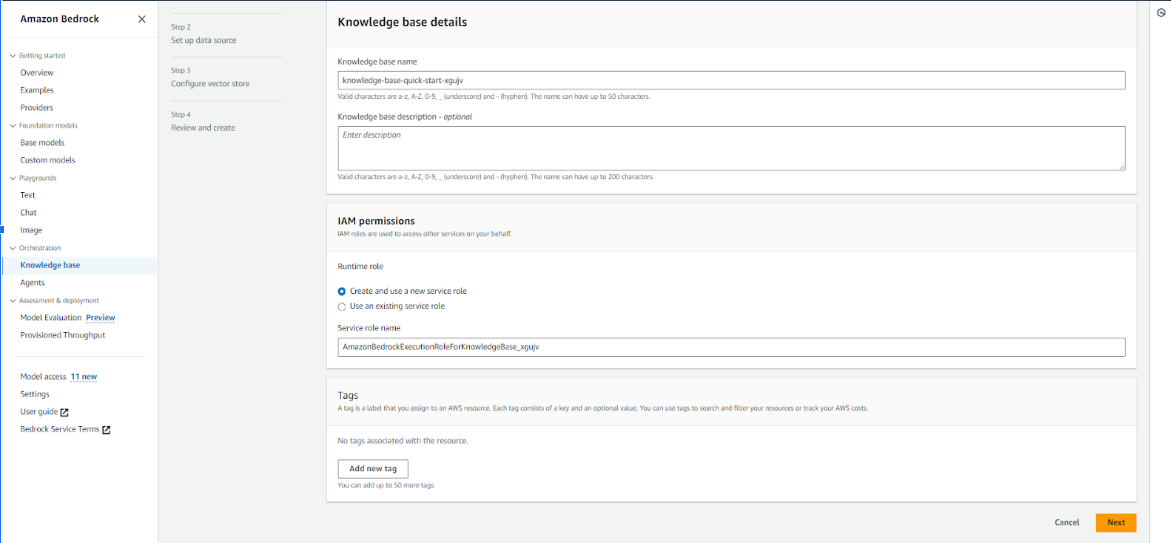1171x543 pixels.
Task: Open Agents in the sidebar
Action: (x=32, y=283)
